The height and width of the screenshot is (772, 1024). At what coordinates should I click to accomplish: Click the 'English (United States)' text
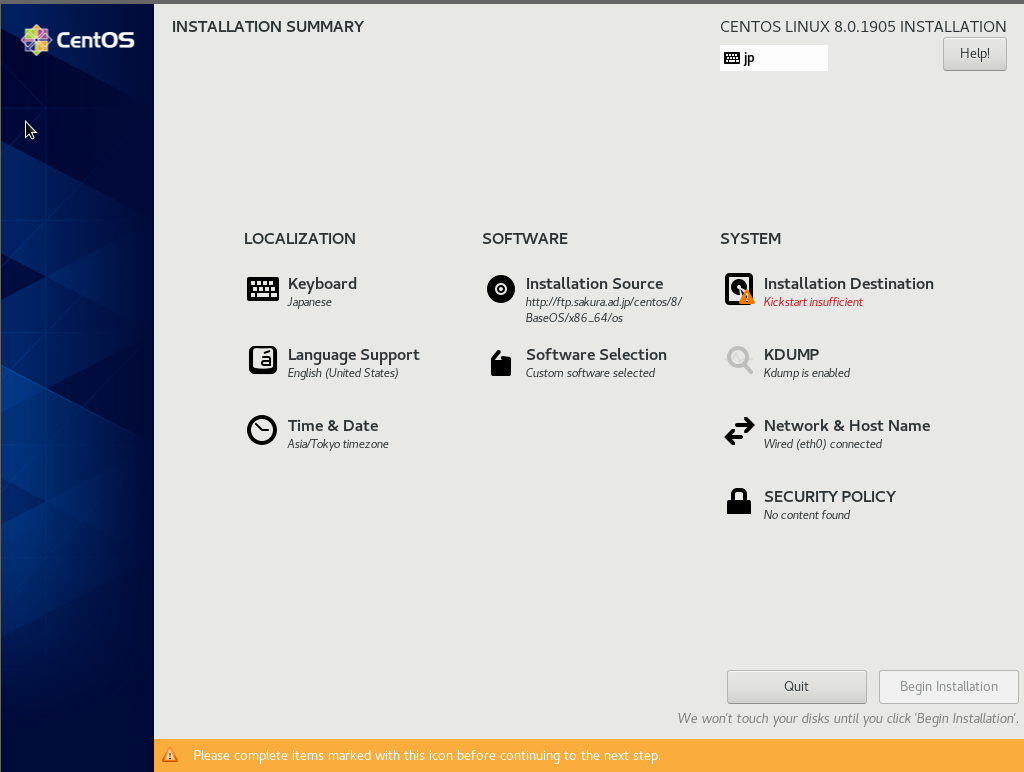(343, 373)
